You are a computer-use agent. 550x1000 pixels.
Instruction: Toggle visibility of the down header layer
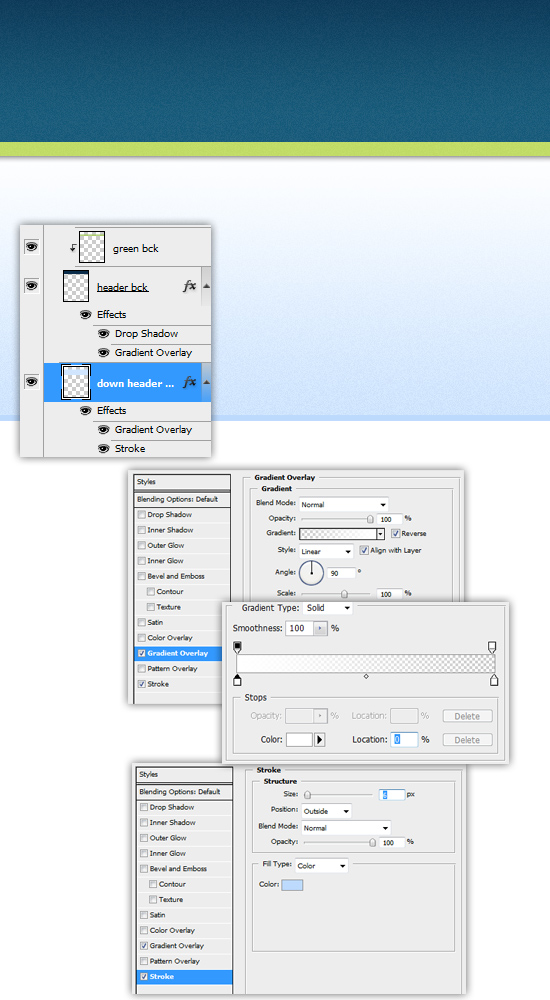(x=32, y=381)
